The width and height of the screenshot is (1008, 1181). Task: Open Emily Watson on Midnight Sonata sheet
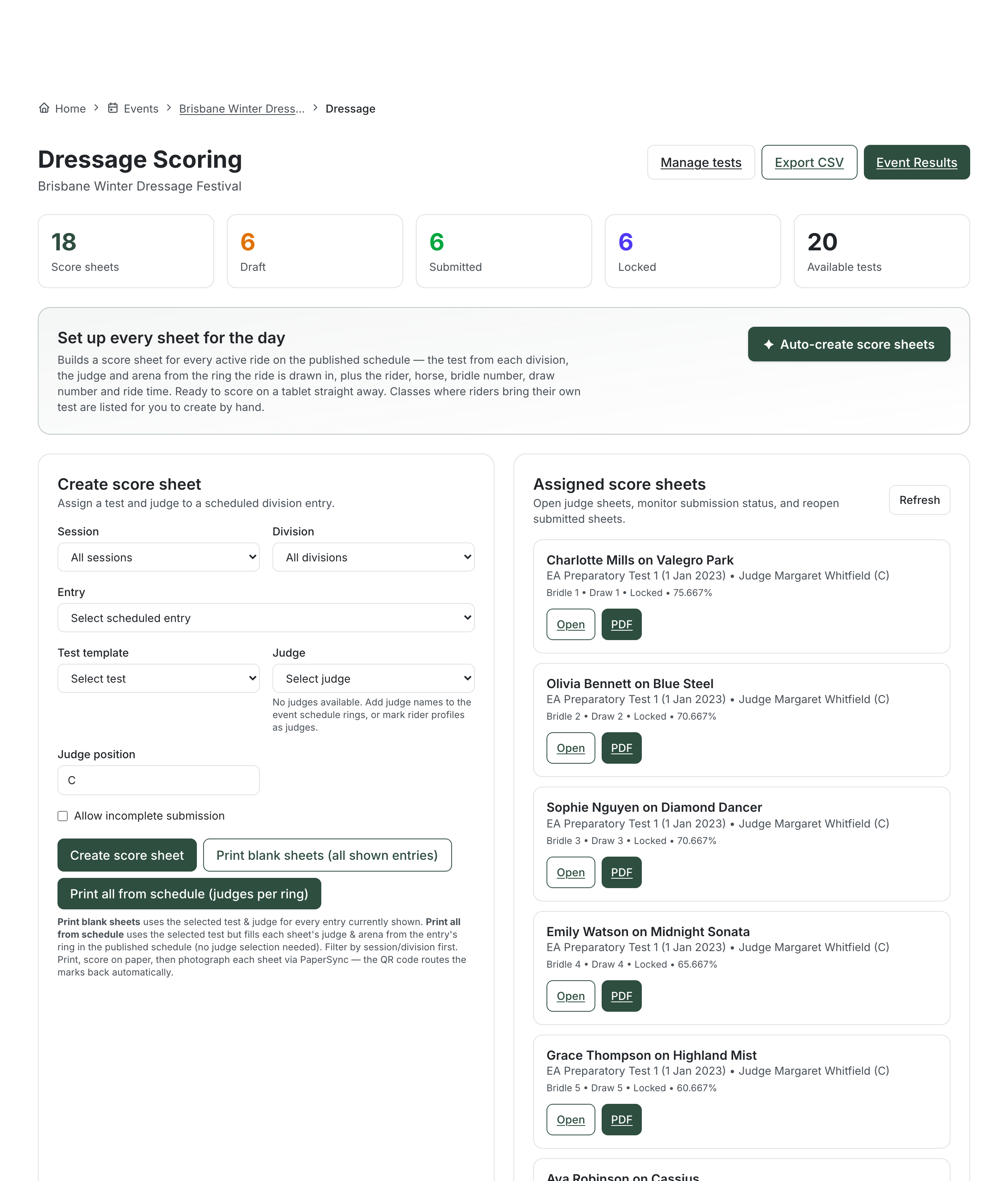pos(571,996)
